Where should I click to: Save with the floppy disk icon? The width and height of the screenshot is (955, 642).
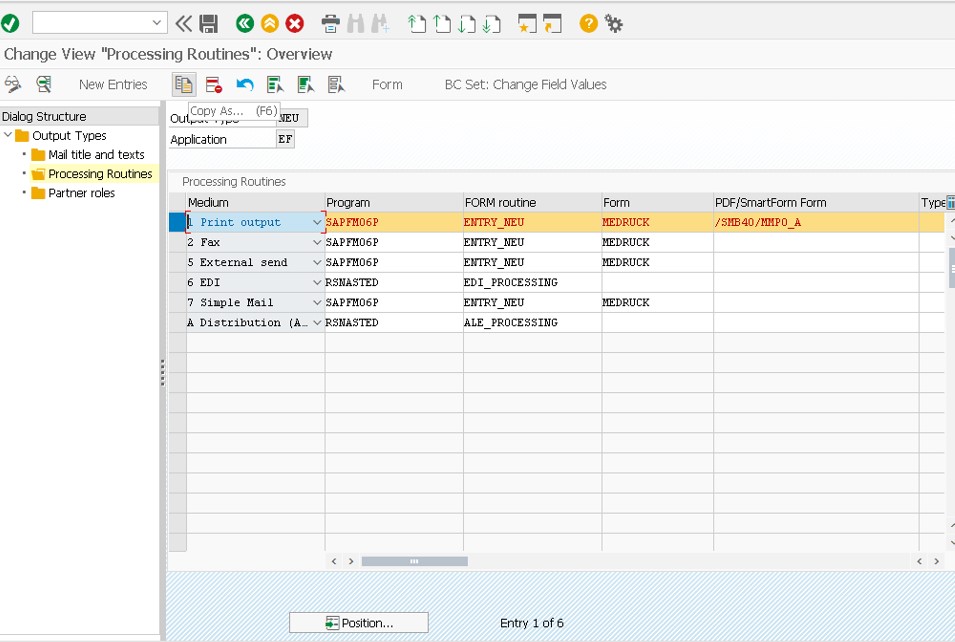point(208,24)
